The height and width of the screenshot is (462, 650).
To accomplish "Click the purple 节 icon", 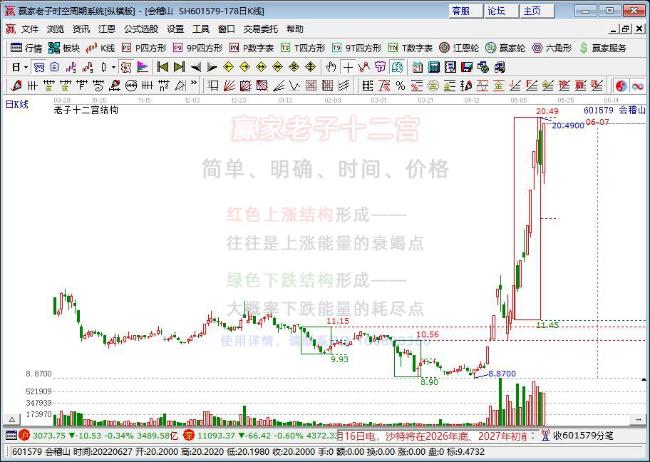I will click(380, 67).
